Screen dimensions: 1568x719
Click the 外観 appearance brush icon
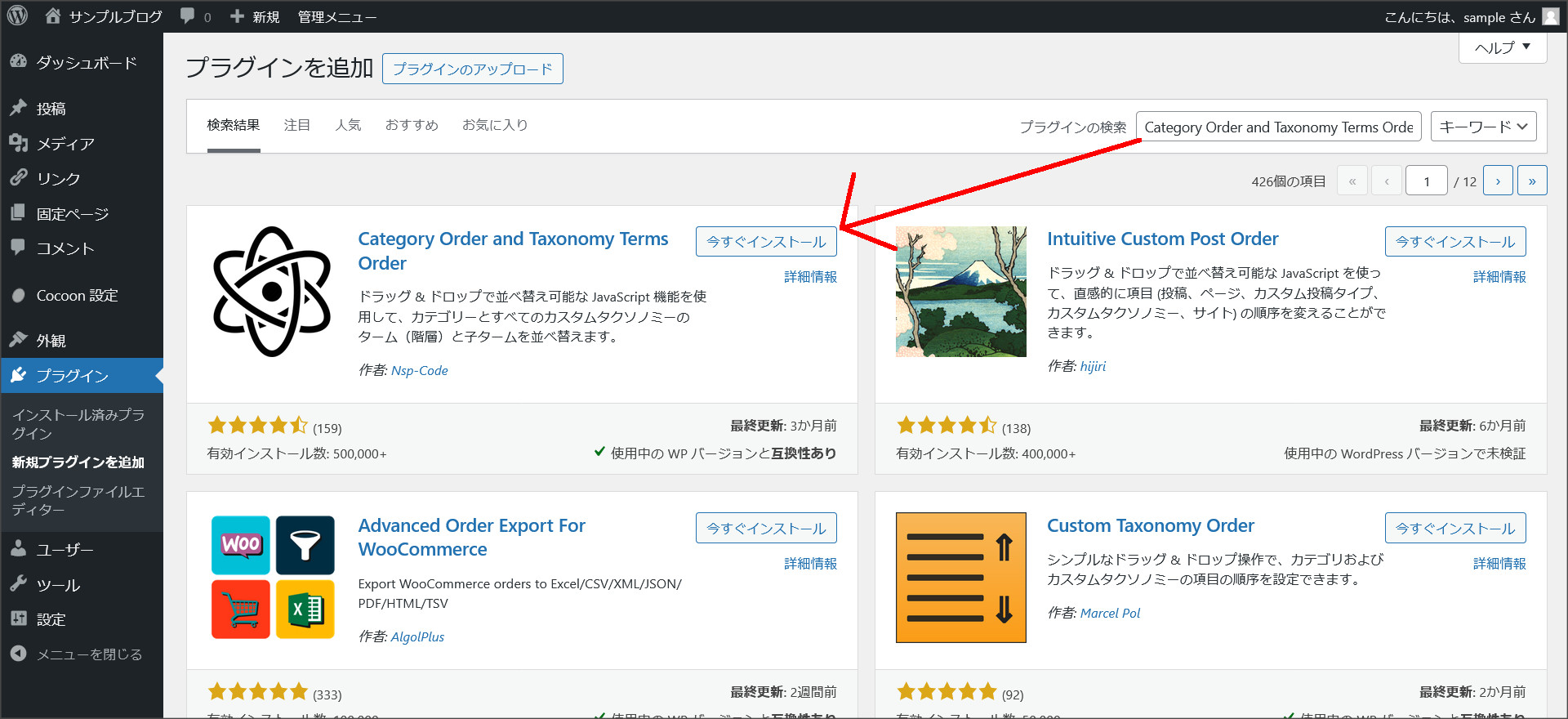point(18,340)
